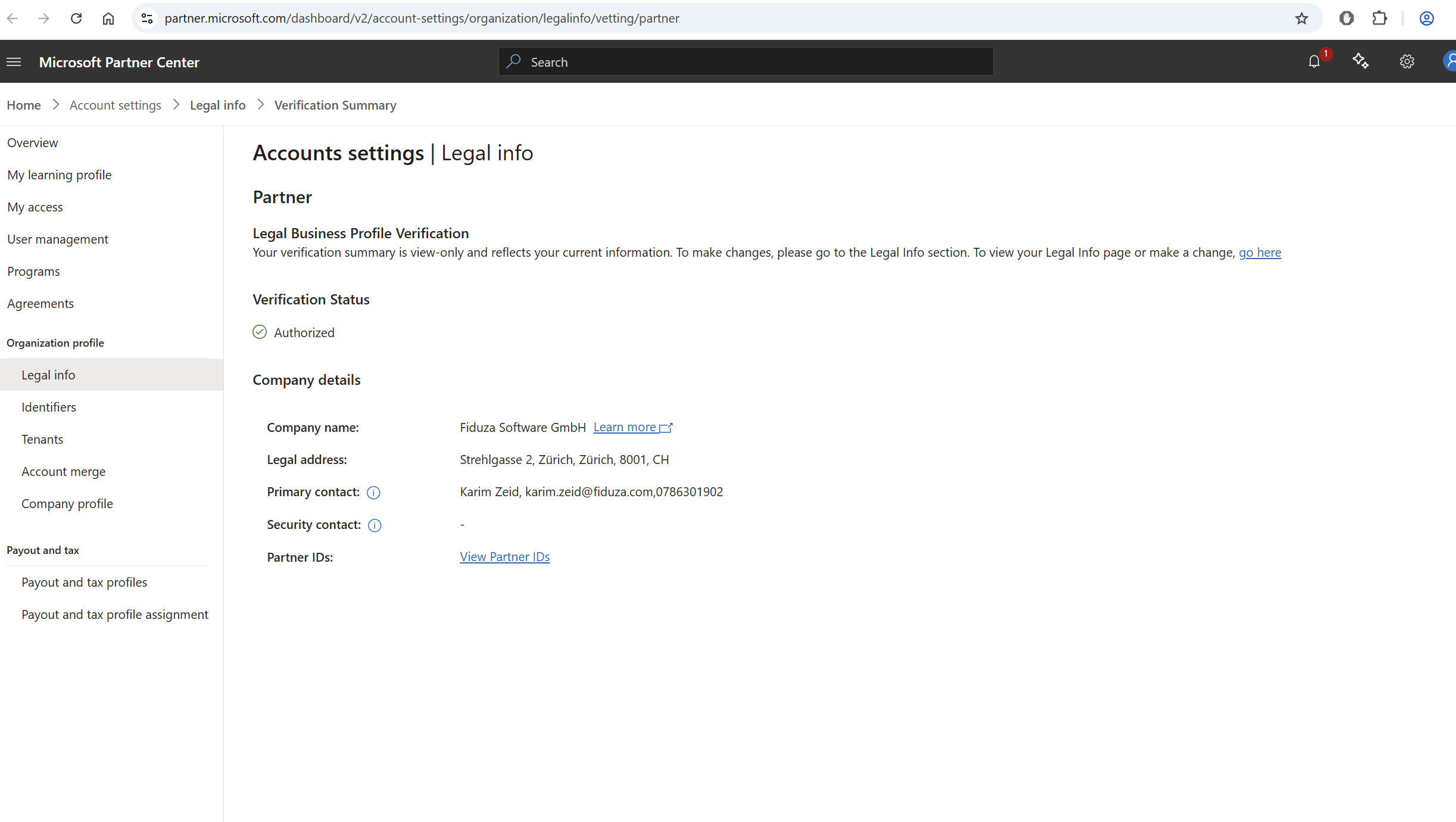Reload the page in browser

click(76, 18)
